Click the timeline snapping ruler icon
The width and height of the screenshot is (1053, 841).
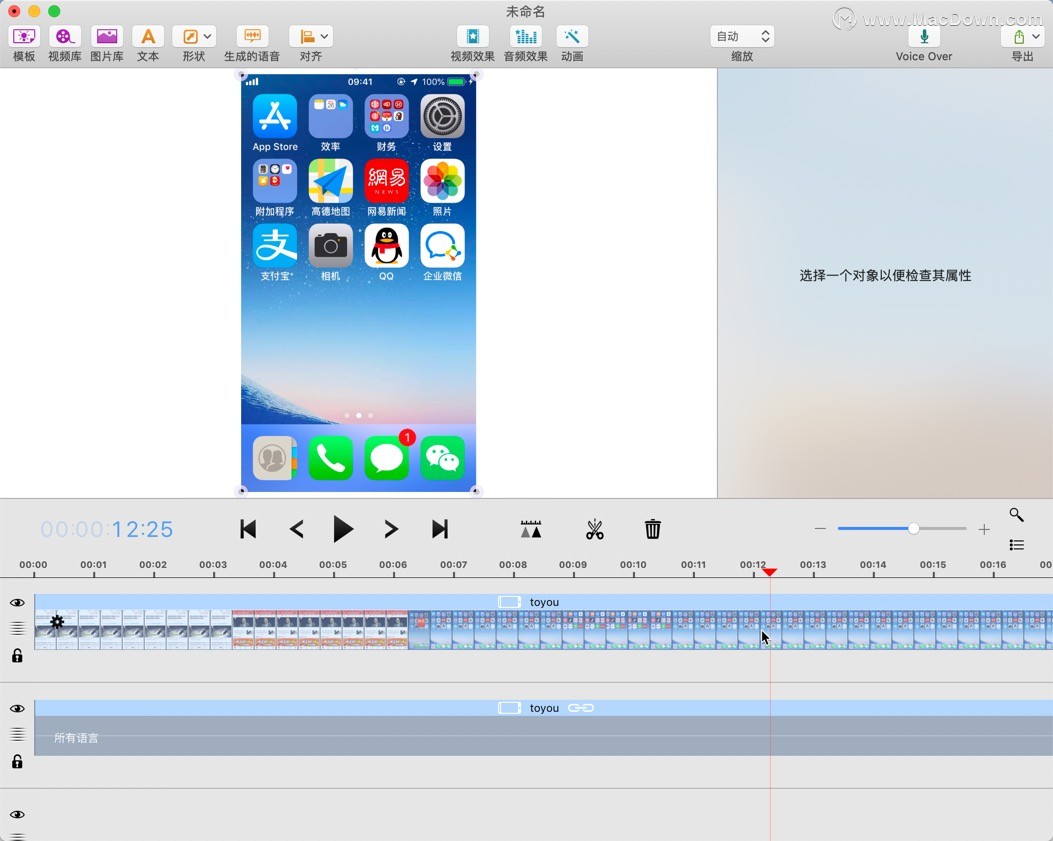pyautogui.click(x=531, y=529)
